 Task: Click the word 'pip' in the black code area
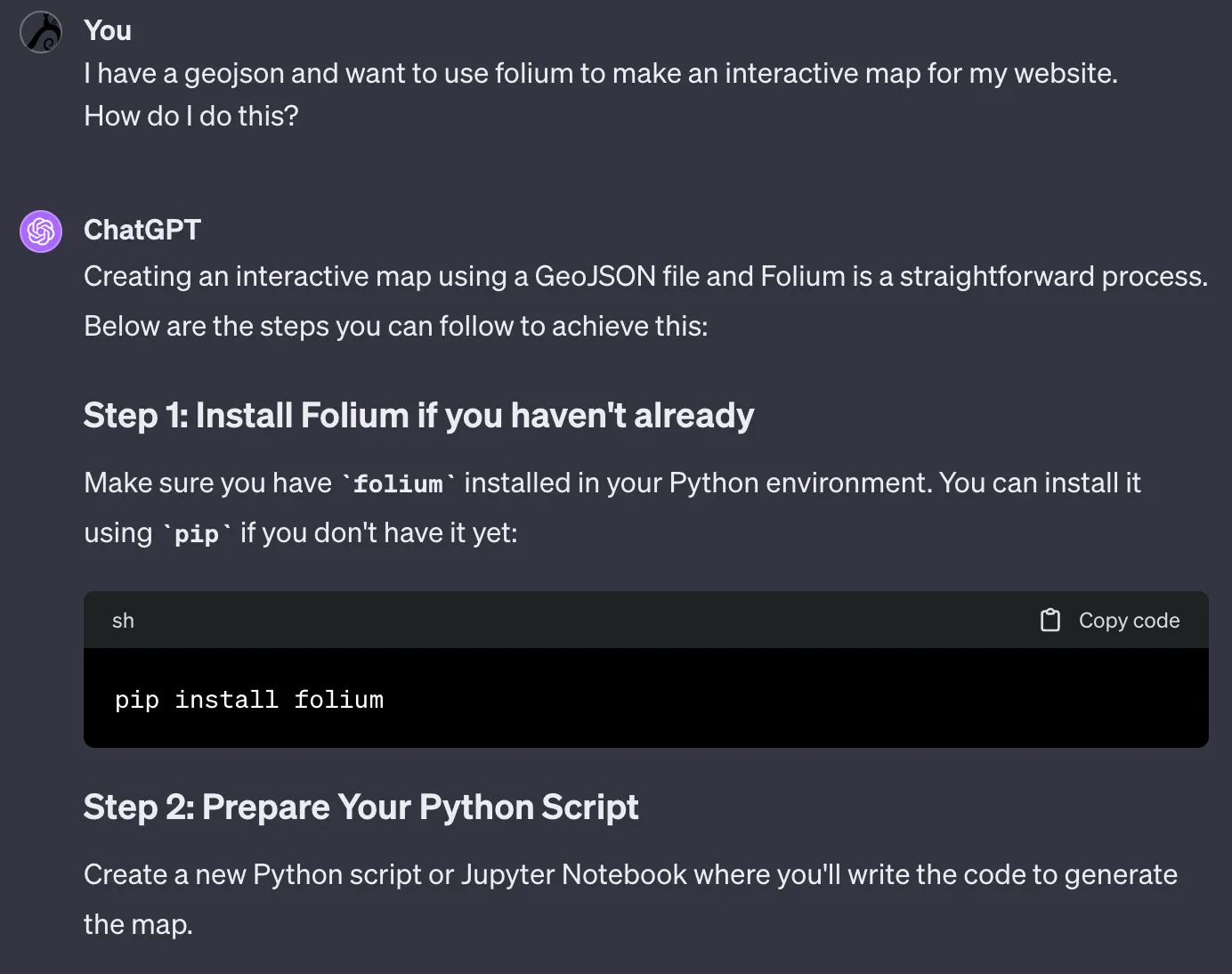(136, 700)
